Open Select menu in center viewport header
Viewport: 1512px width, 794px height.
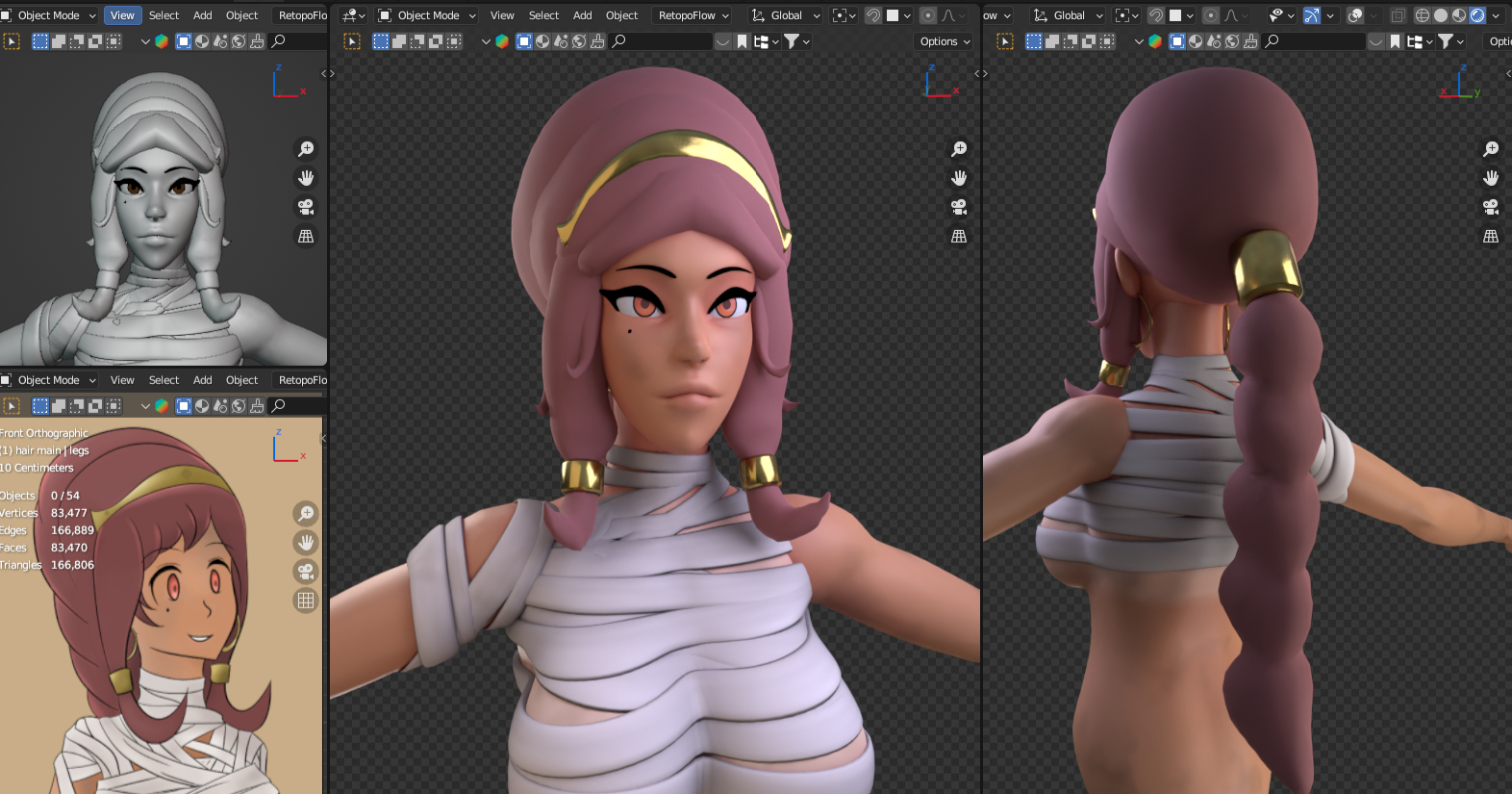(543, 15)
